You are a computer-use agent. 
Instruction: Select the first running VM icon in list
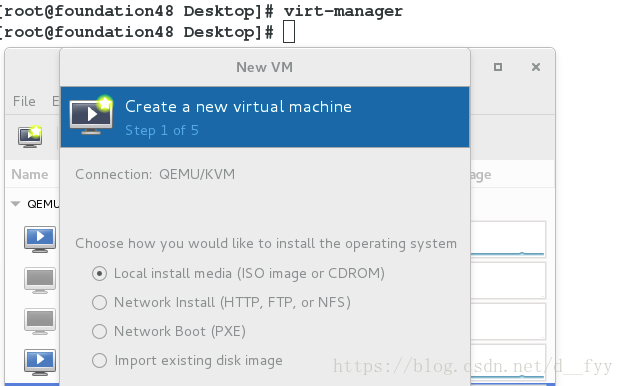click(40, 239)
